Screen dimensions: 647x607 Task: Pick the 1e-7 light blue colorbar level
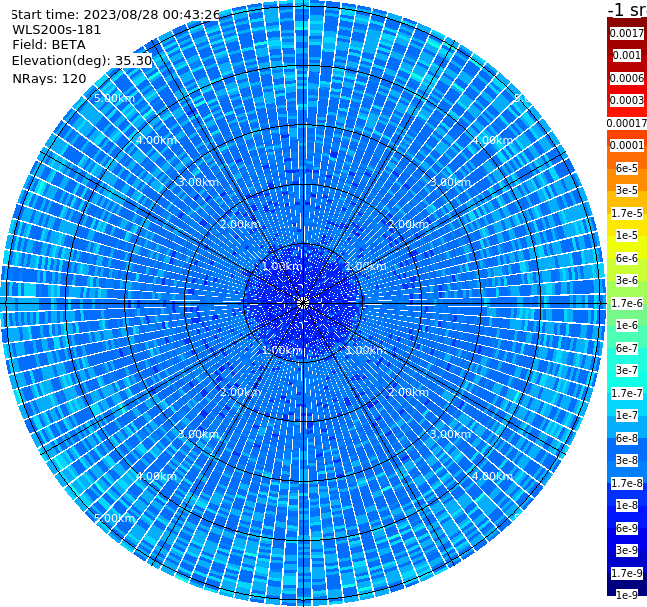click(627, 416)
